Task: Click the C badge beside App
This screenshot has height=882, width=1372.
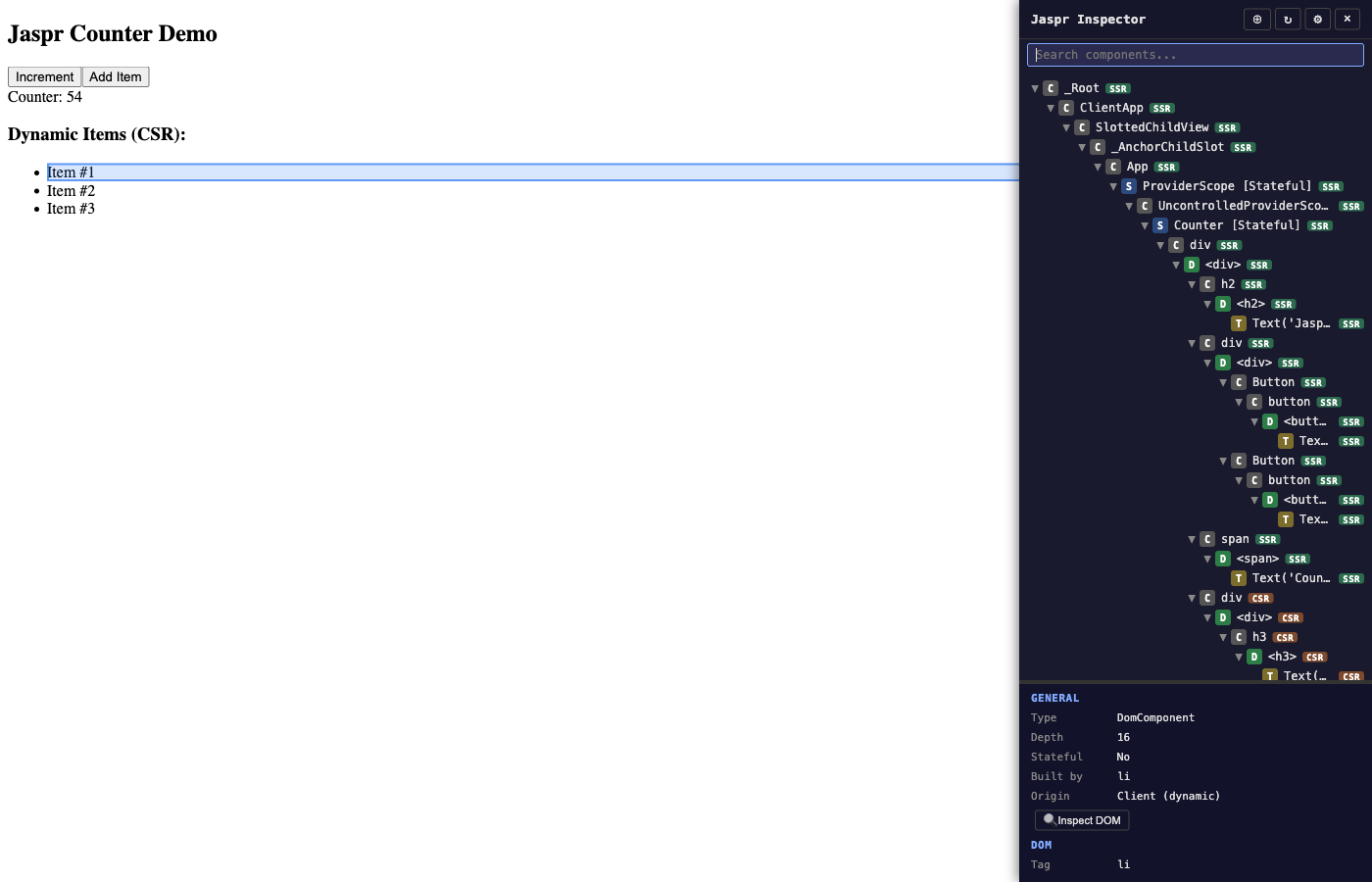Action: tap(1113, 167)
